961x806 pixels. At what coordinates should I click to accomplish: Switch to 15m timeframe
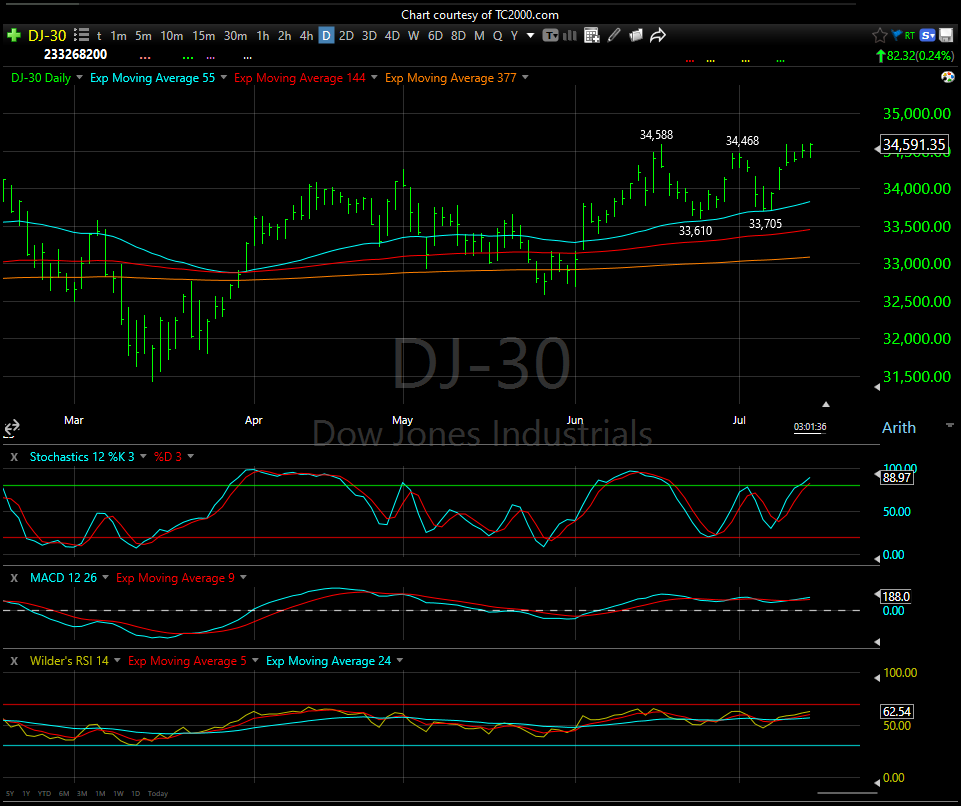pos(203,36)
